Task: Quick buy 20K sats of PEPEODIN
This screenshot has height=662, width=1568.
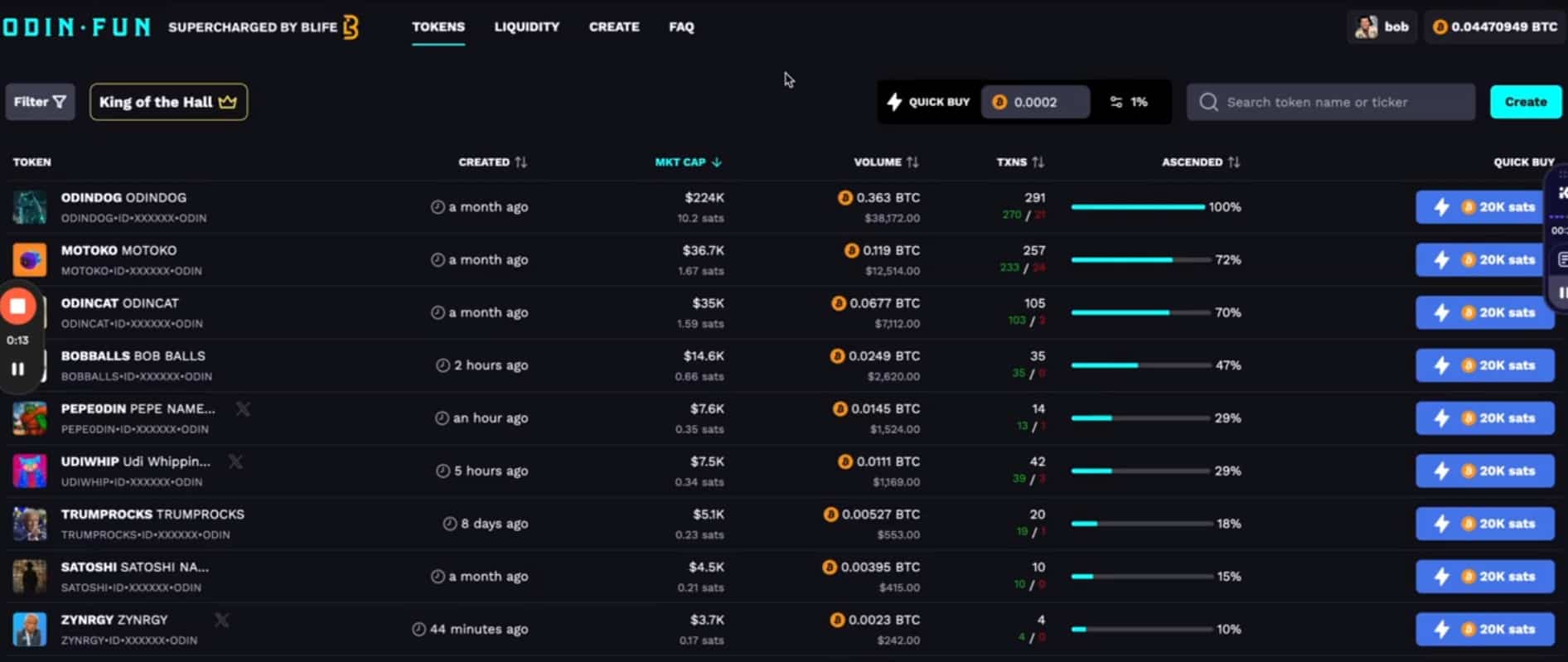Action: coord(1484,418)
